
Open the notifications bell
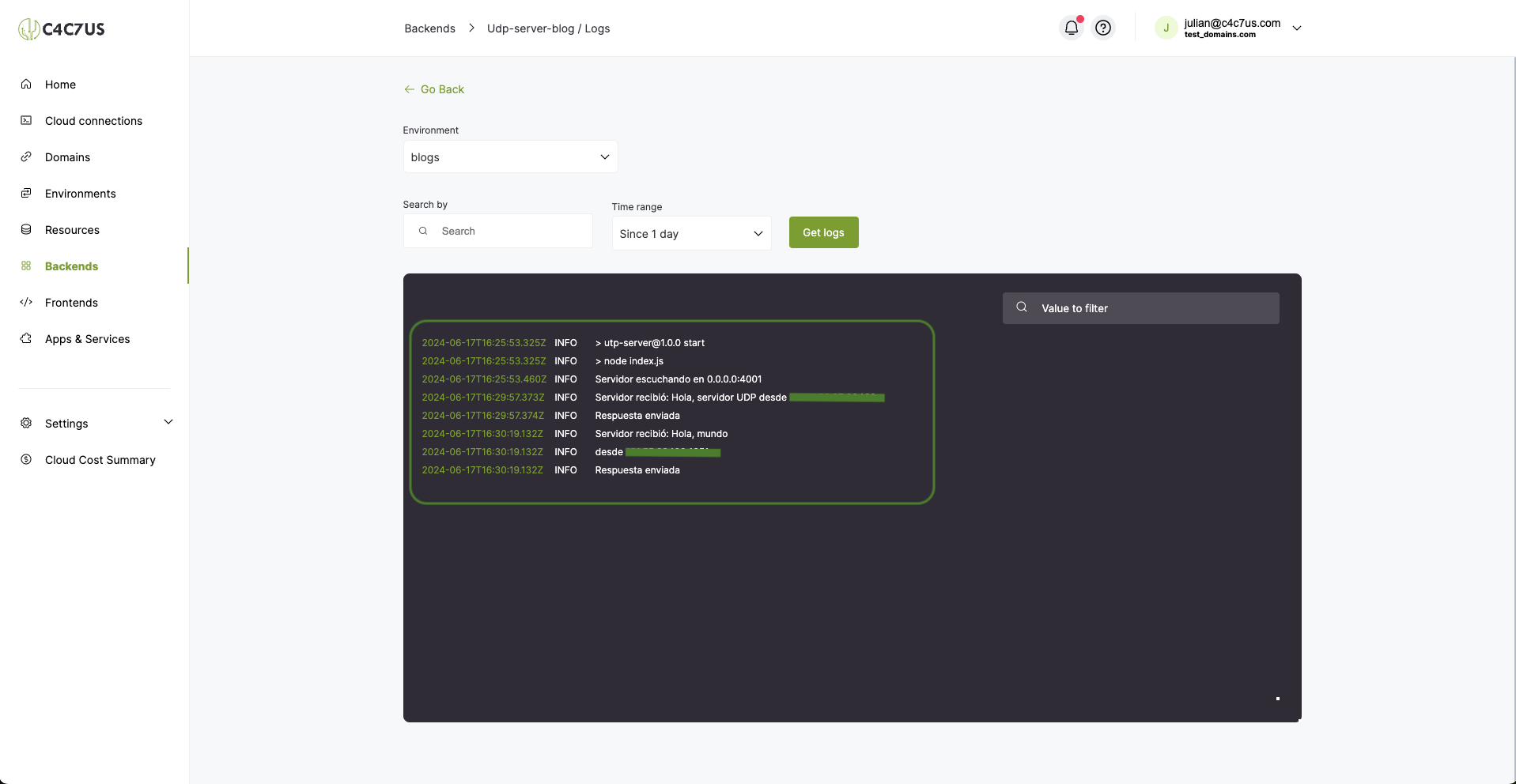coord(1072,28)
